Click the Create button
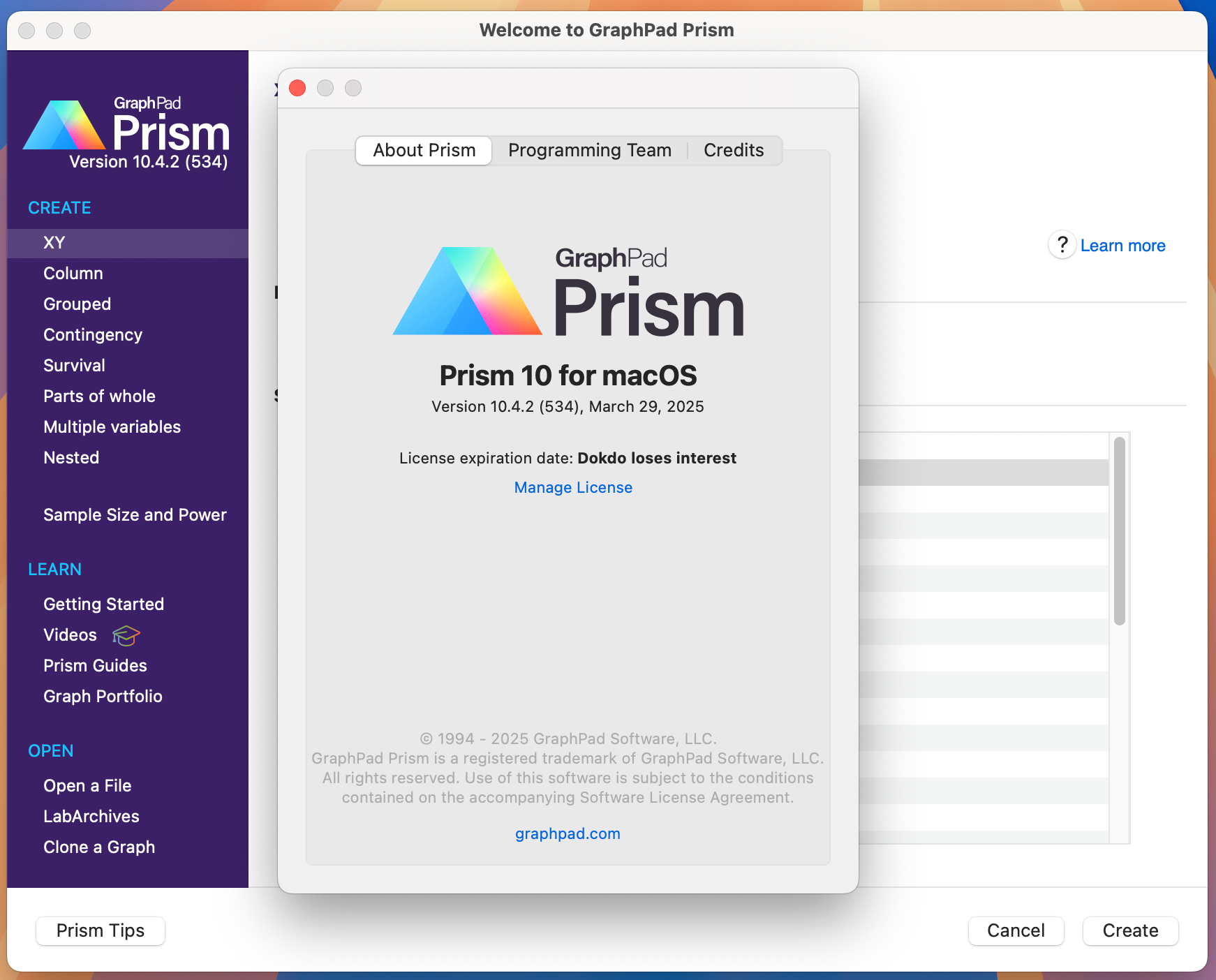This screenshot has height=980, width=1216. pyautogui.click(x=1130, y=930)
